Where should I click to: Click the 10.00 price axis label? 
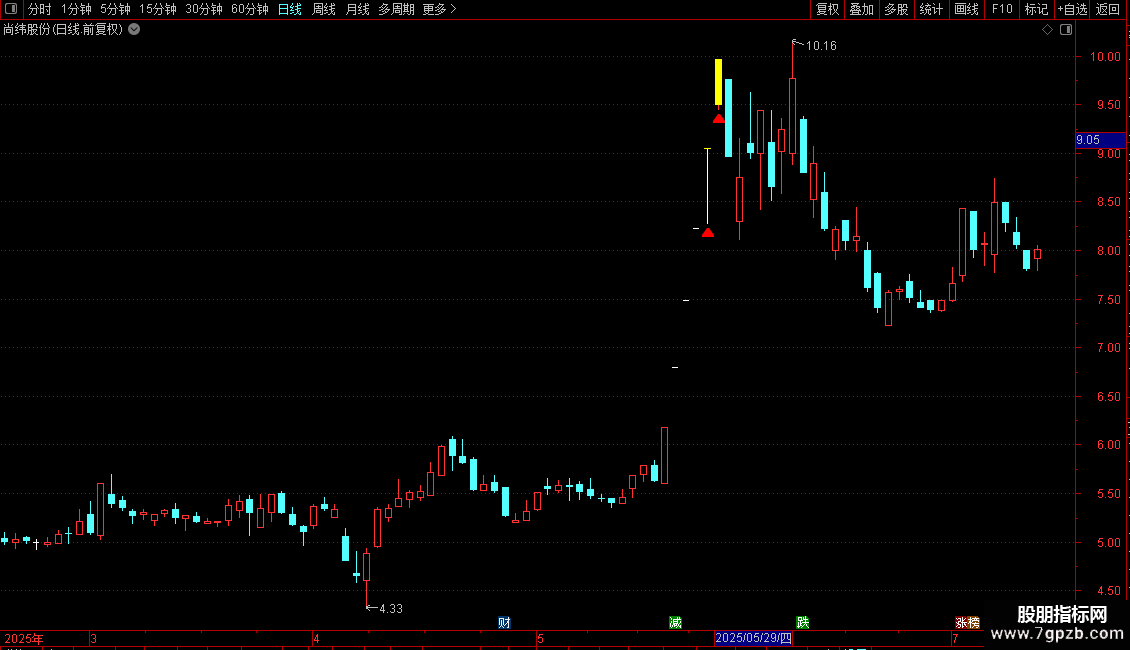coord(1105,57)
